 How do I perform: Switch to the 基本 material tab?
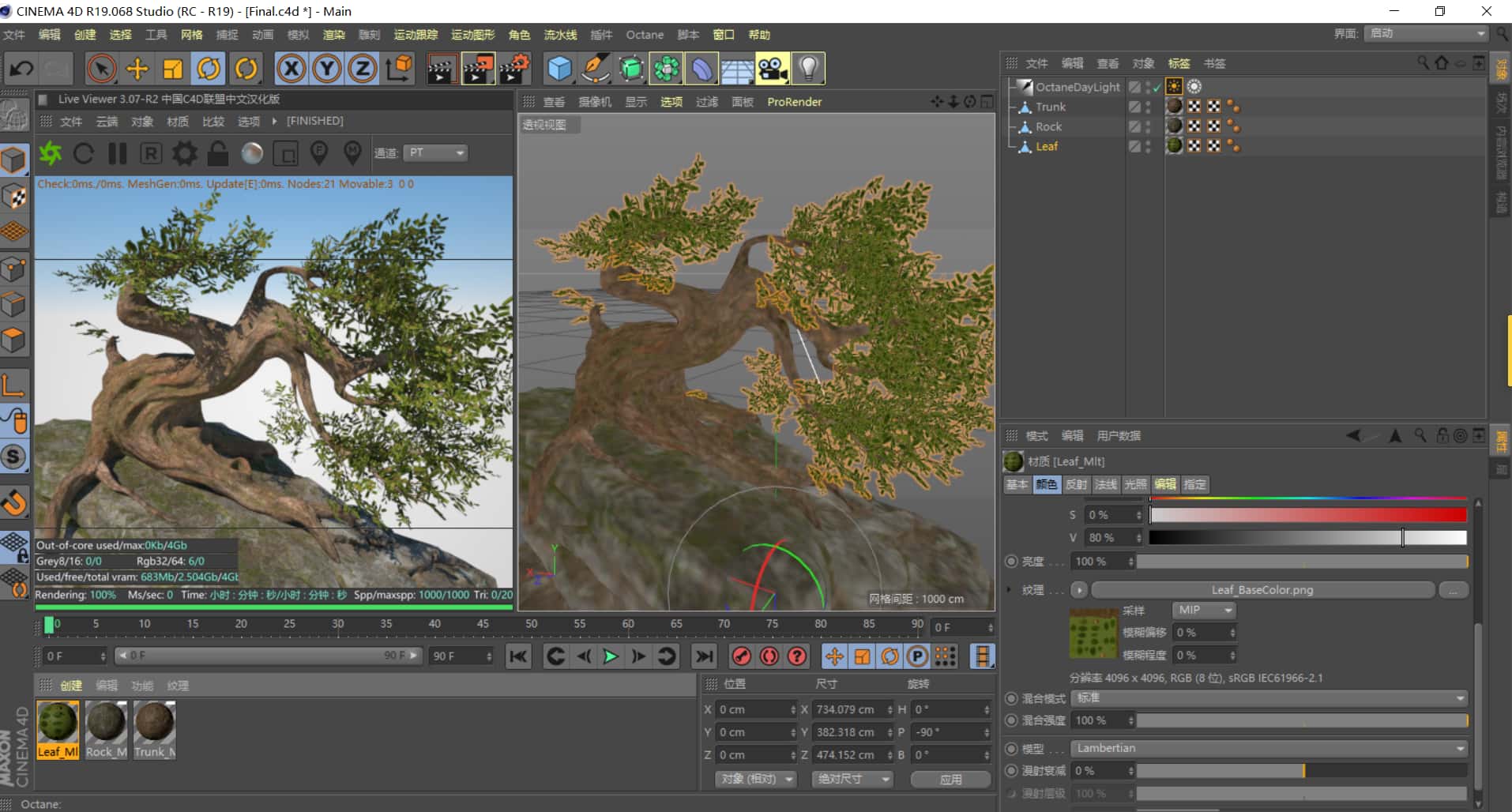coord(1017,484)
